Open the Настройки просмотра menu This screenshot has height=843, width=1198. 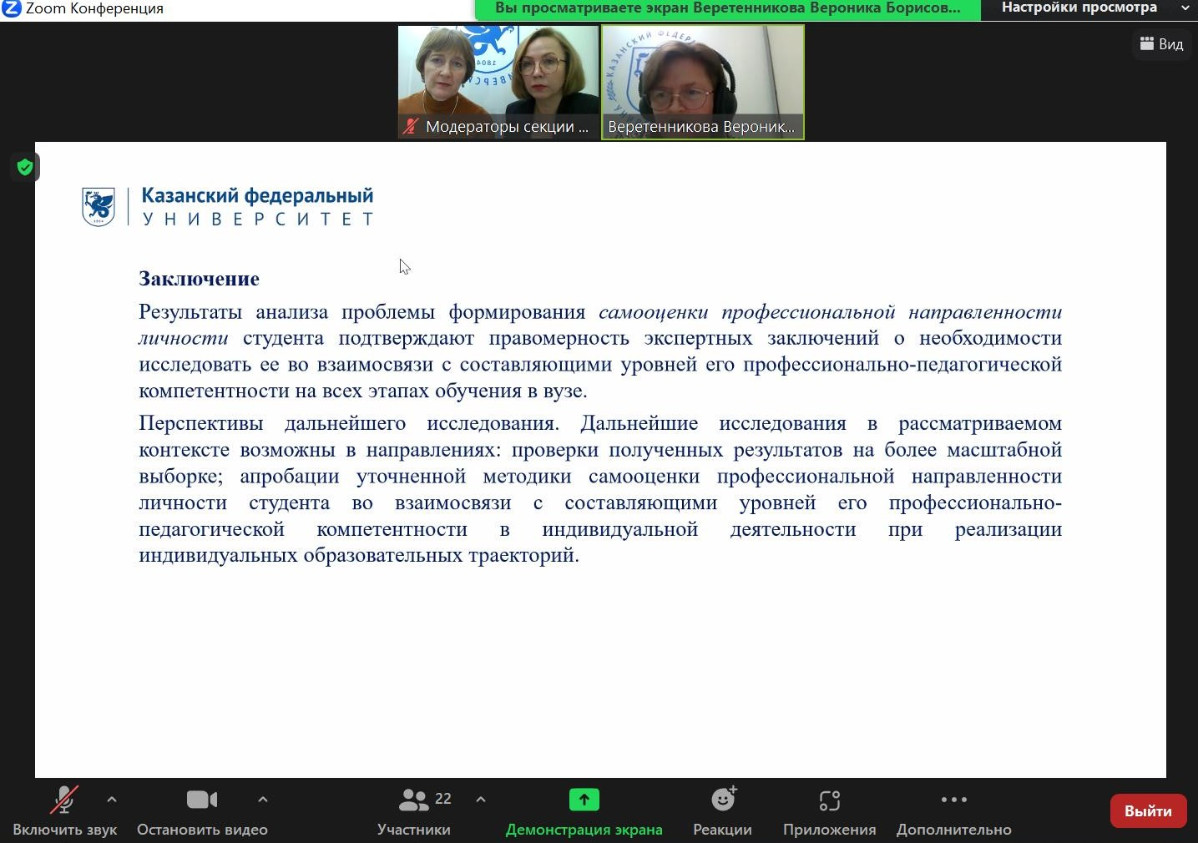point(1079,8)
